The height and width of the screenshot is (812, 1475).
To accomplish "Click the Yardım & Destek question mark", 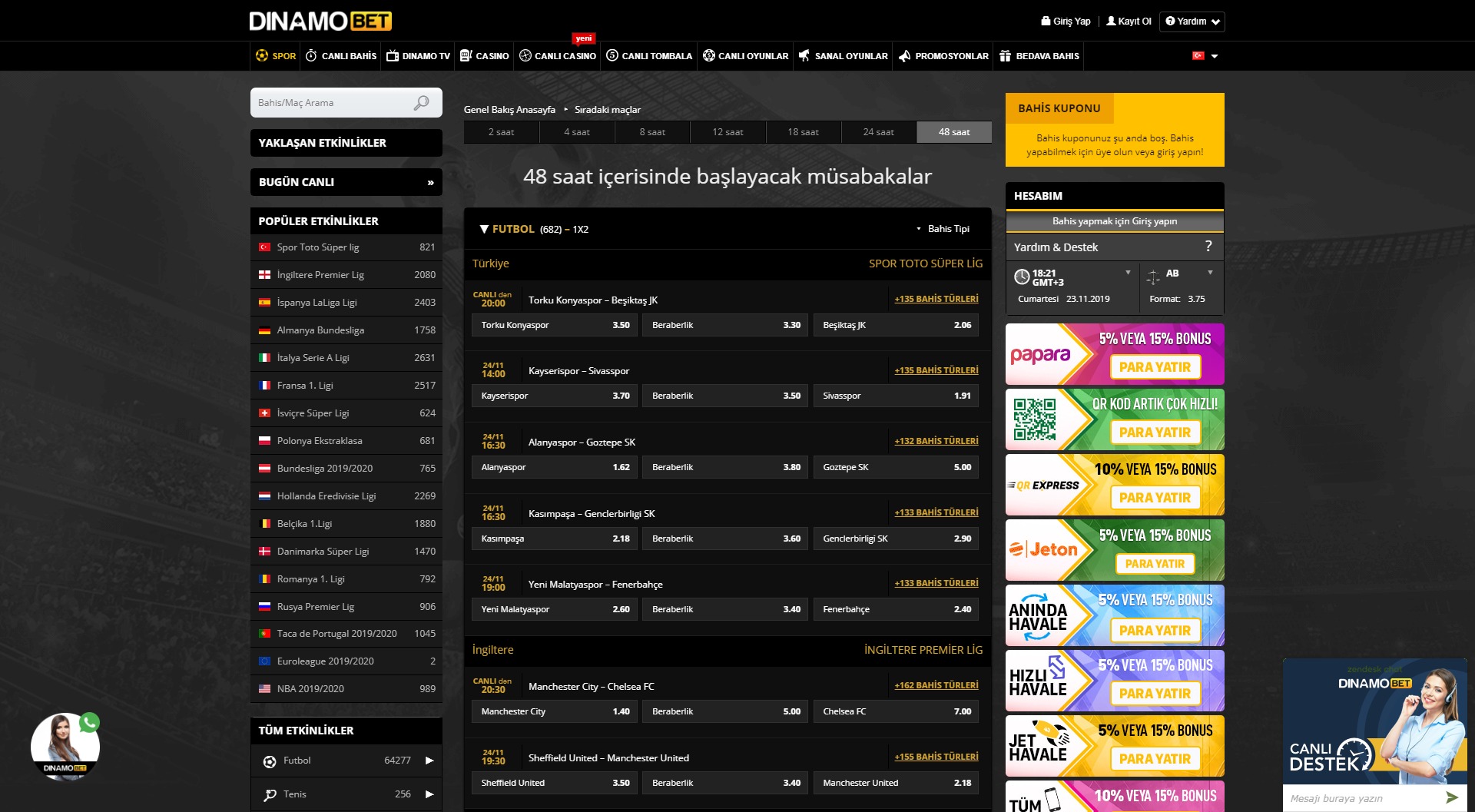I will click(x=1208, y=247).
